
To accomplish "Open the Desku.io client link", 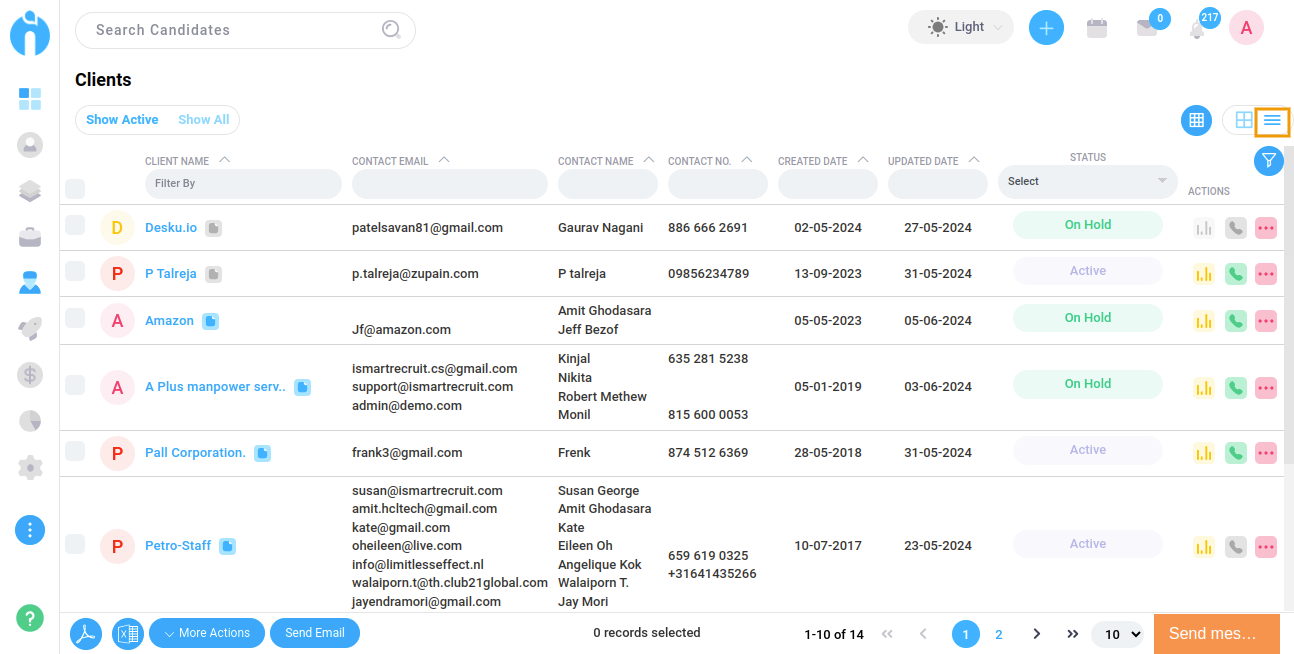I will tap(171, 228).
